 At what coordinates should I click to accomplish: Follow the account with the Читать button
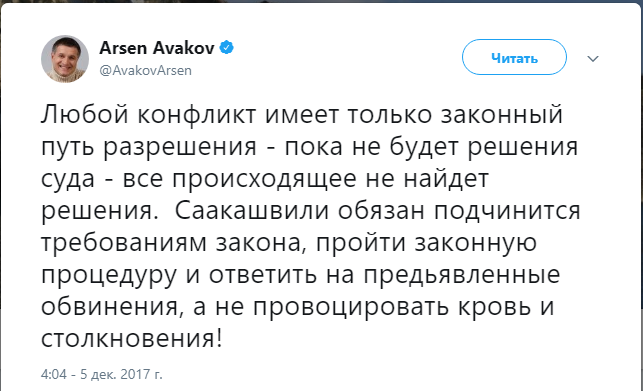pyautogui.click(x=514, y=57)
